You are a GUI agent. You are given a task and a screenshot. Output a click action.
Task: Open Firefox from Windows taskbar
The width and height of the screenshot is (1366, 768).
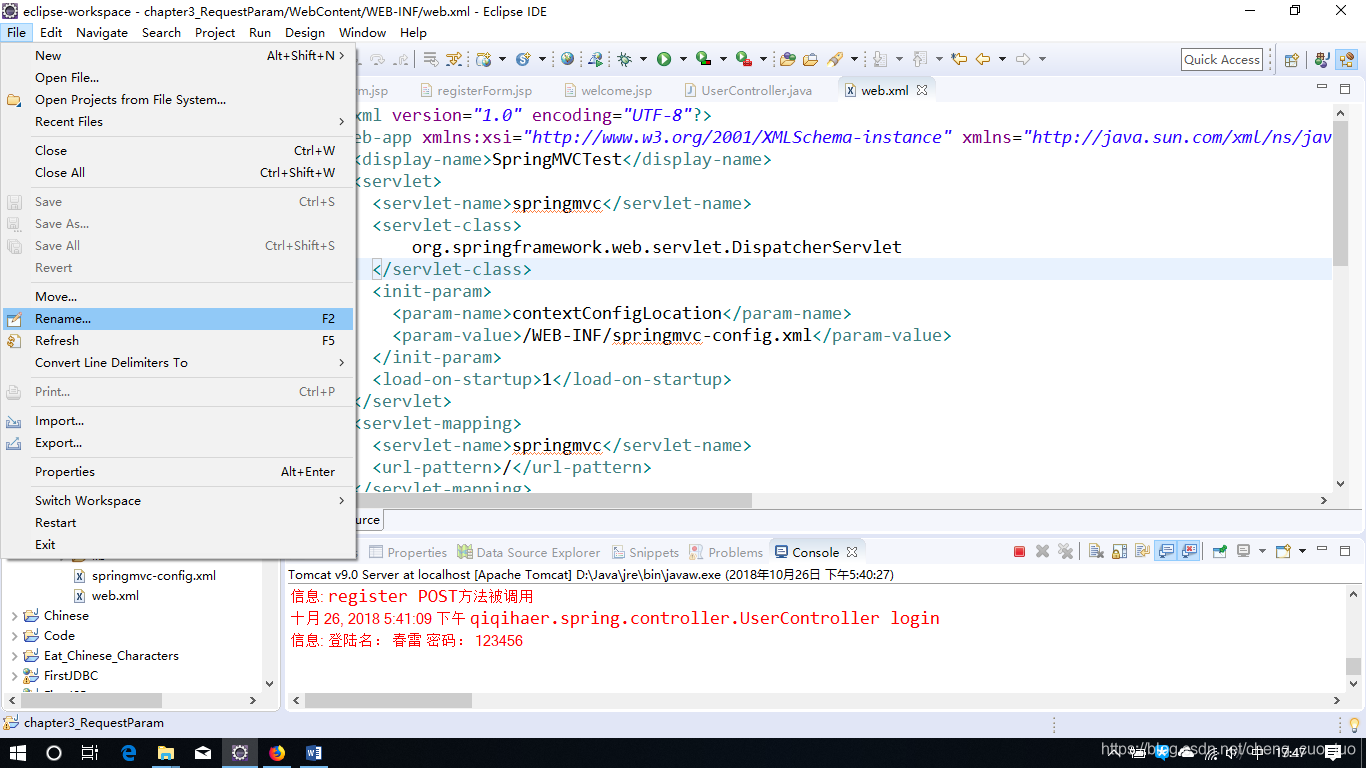click(277, 753)
